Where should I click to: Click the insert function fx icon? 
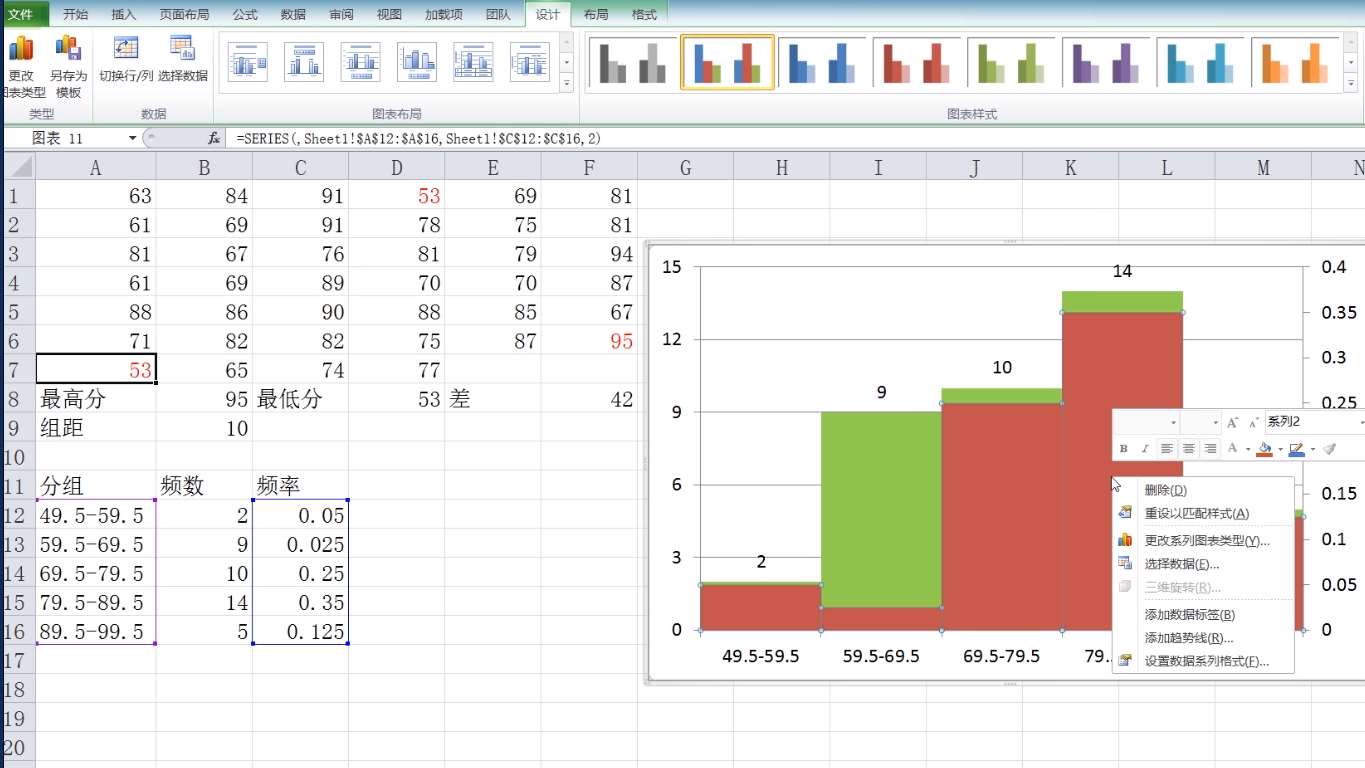[214, 138]
